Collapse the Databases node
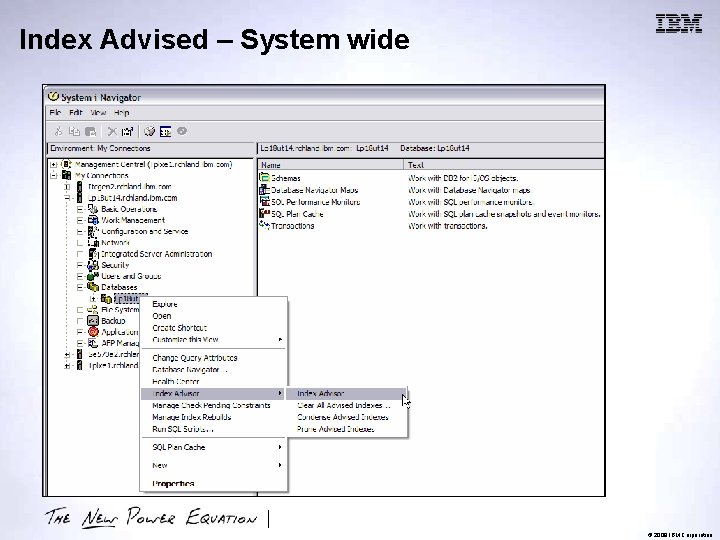This screenshot has height=540, width=720. click(80, 287)
